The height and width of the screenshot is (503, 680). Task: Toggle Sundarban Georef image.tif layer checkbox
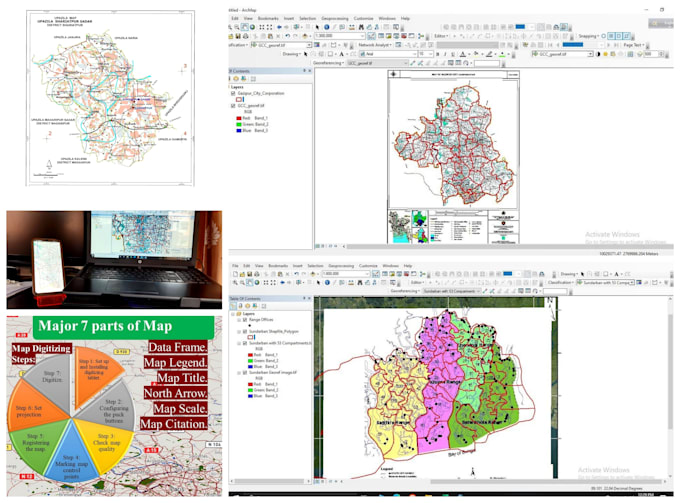245,372
